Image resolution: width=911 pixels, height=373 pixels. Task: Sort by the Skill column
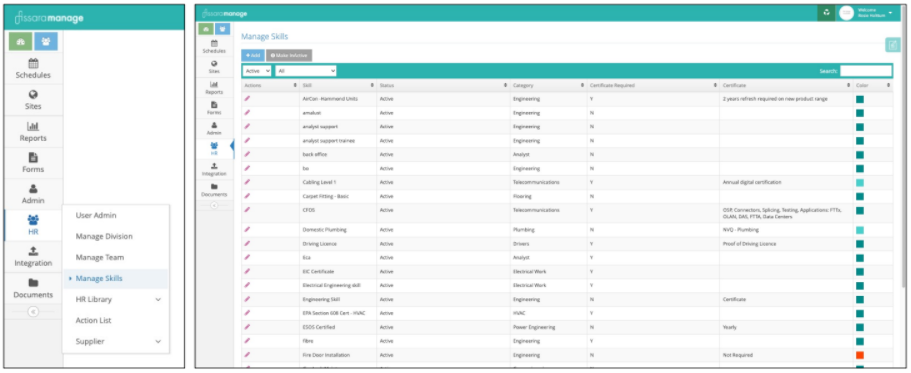[x=337, y=85]
